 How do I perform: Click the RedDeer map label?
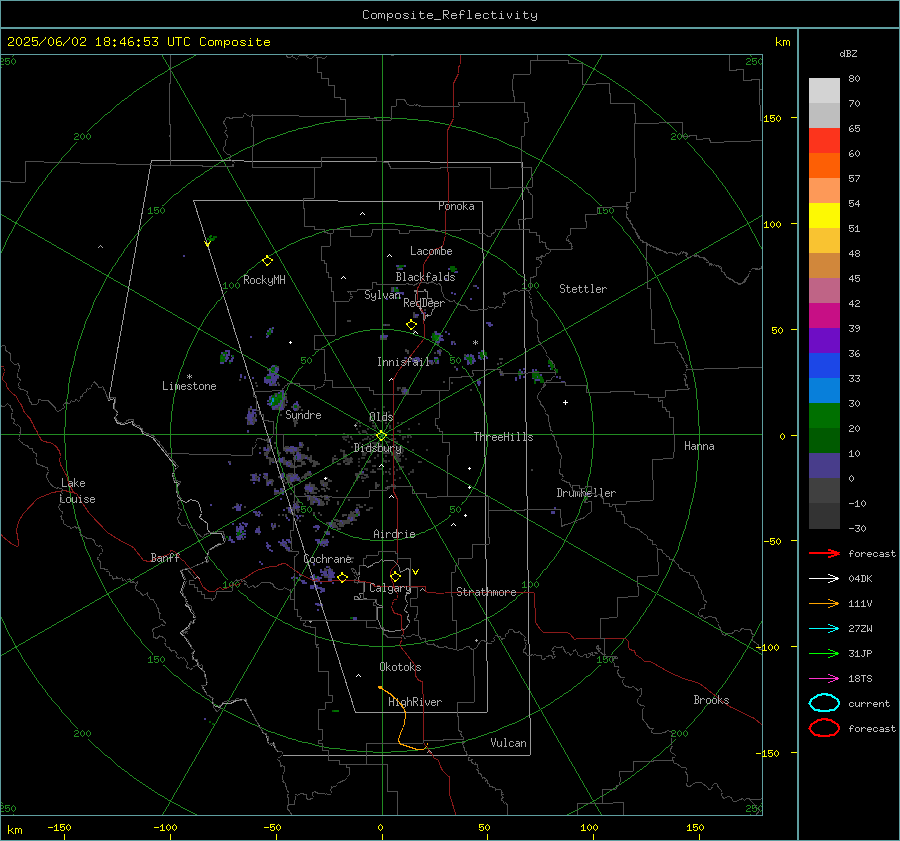(x=424, y=303)
